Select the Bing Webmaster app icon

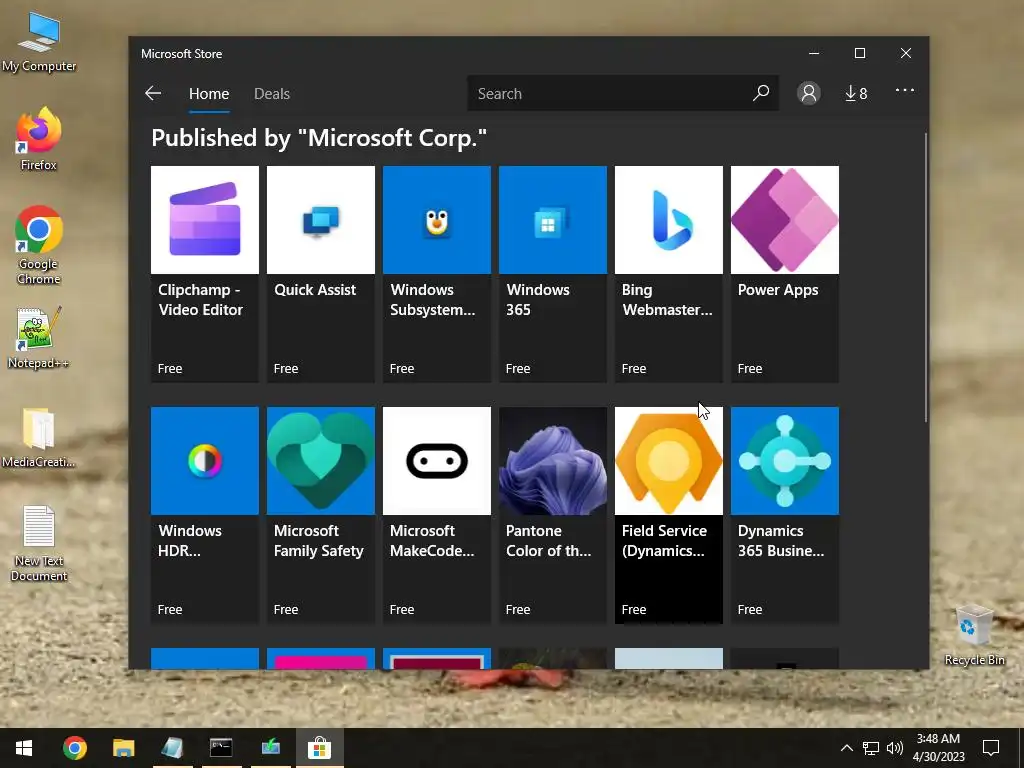tap(669, 219)
